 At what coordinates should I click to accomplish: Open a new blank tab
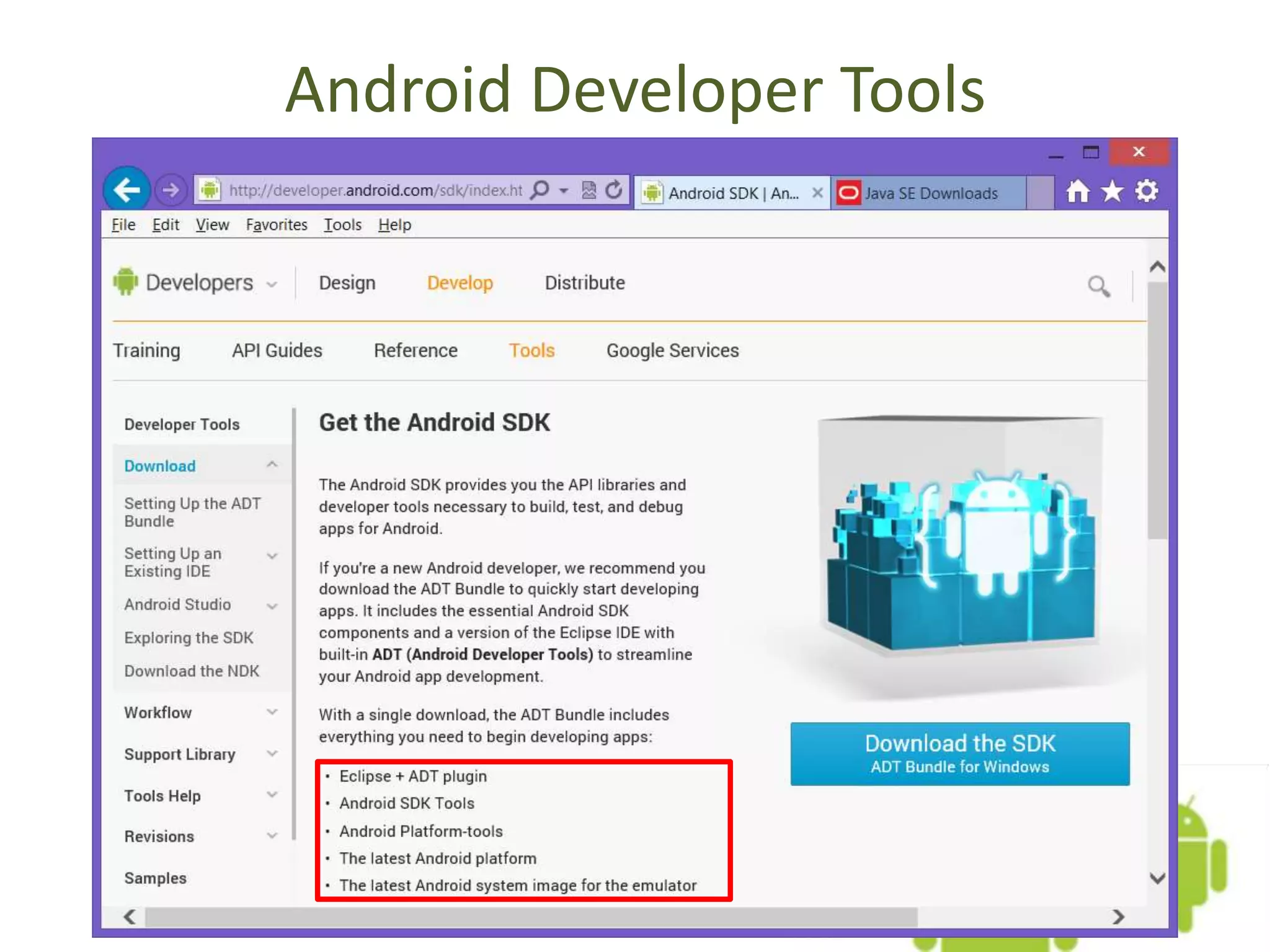(1040, 192)
